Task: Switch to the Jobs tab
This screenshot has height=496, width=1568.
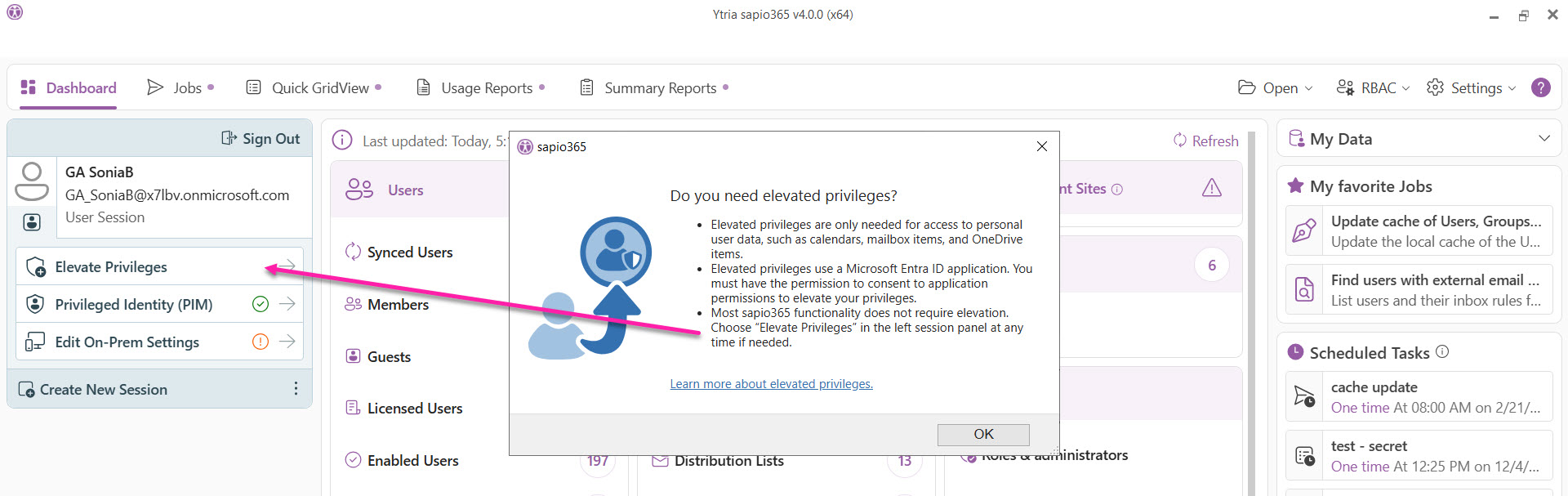Action: click(x=180, y=87)
